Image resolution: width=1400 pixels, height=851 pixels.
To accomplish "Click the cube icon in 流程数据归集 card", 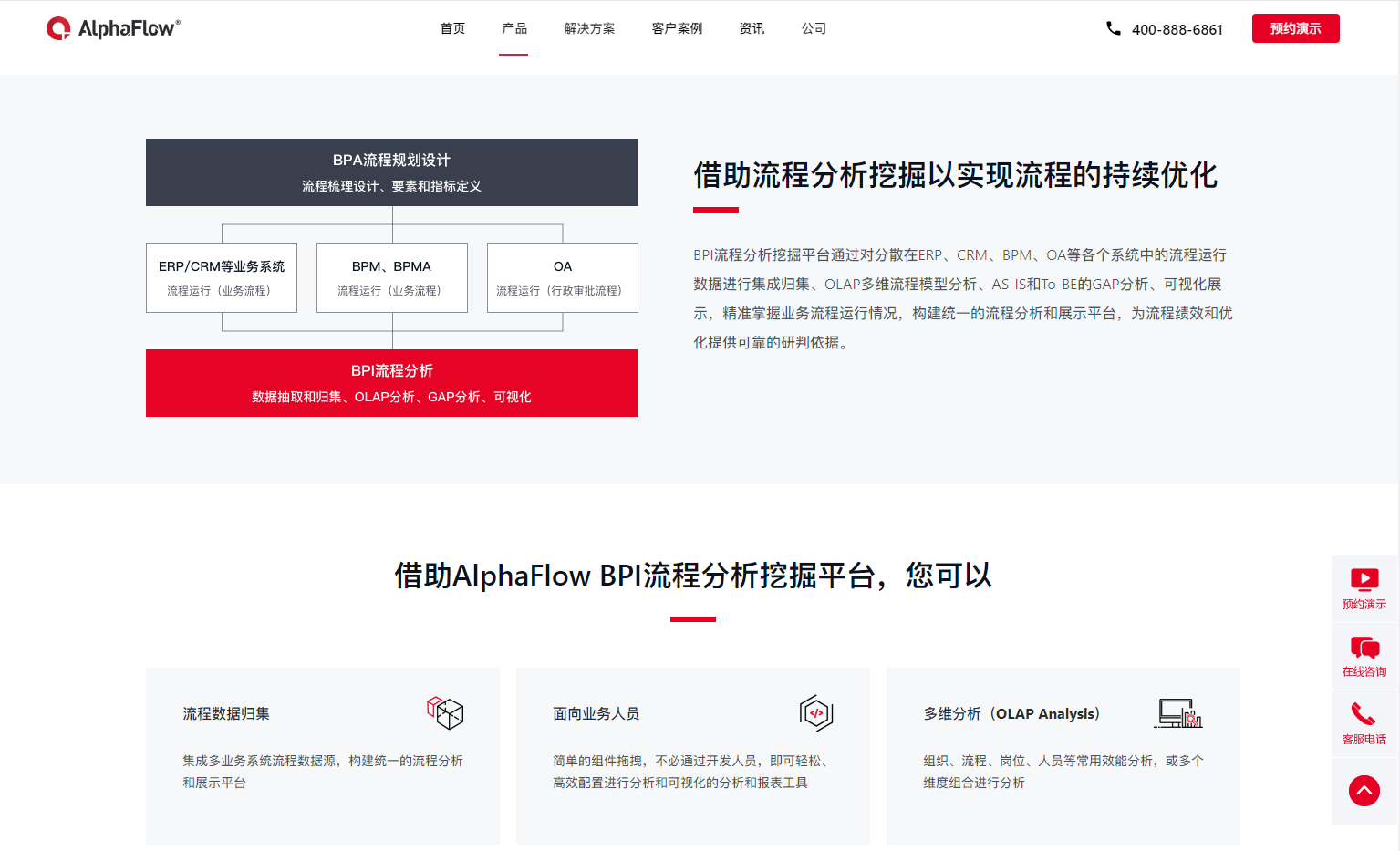I will click(x=445, y=713).
